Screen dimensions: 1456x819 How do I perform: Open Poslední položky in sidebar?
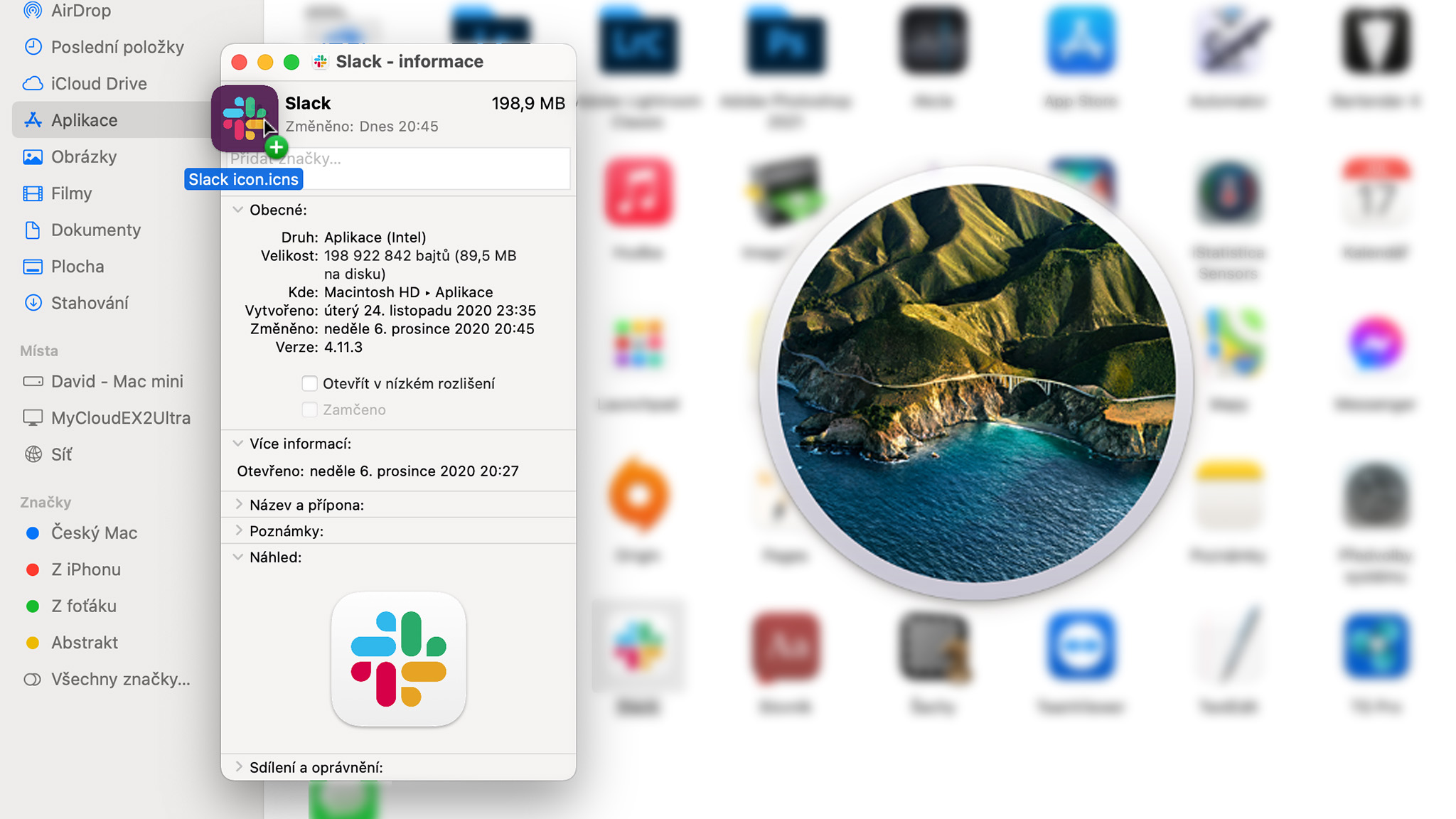pyautogui.click(x=117, y=47)
